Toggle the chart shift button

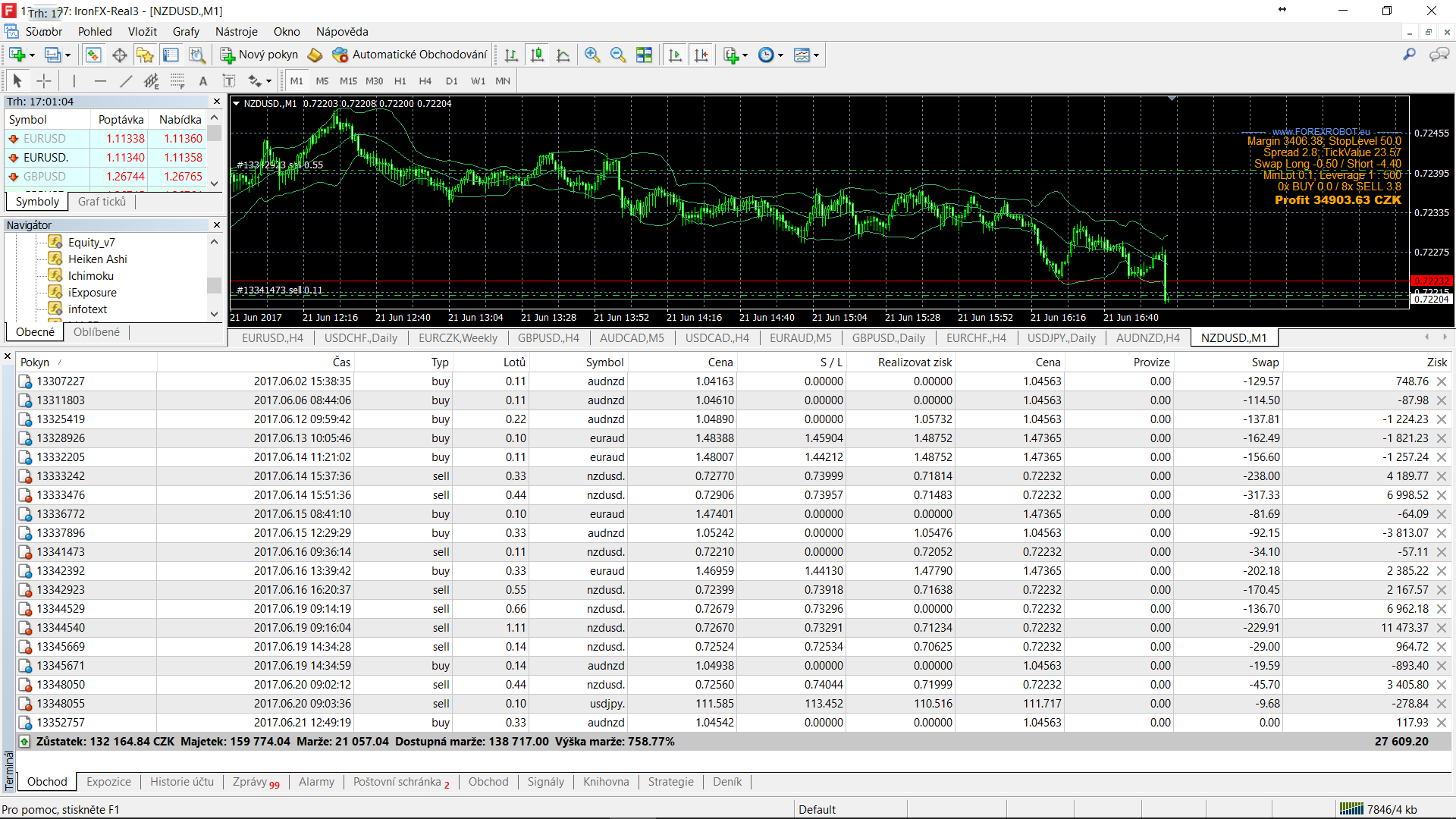(x=701, y=55)
